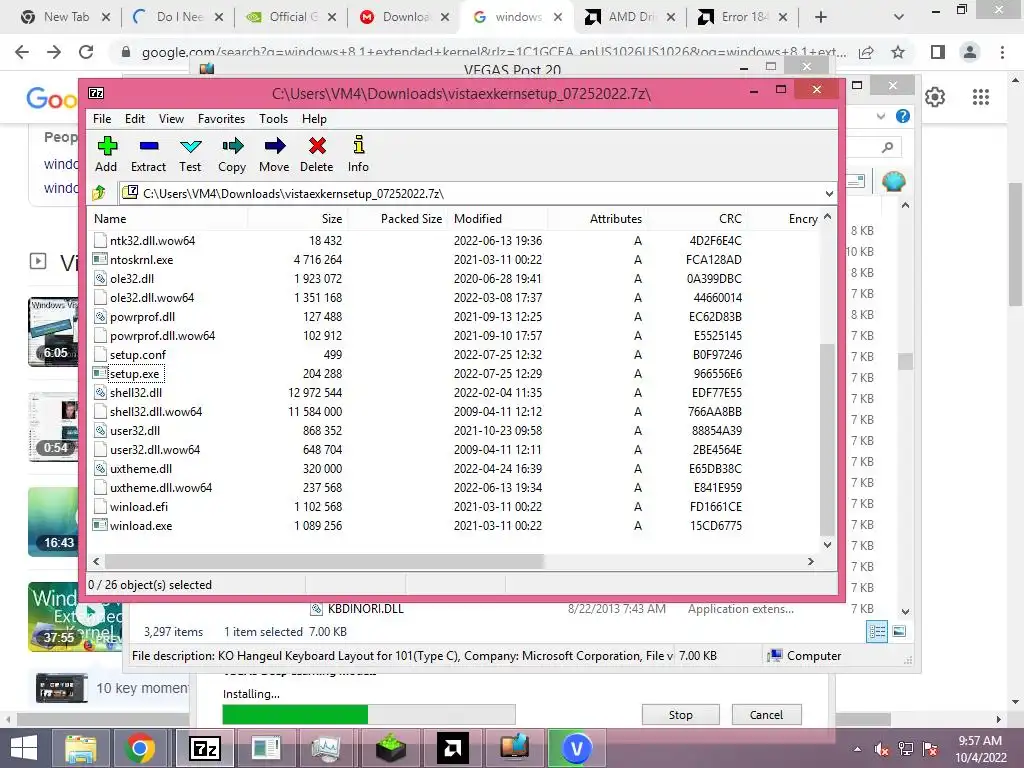Select the winload.exe file icon
This screenshot has width=1024, height=768.
tap(100, 525)
